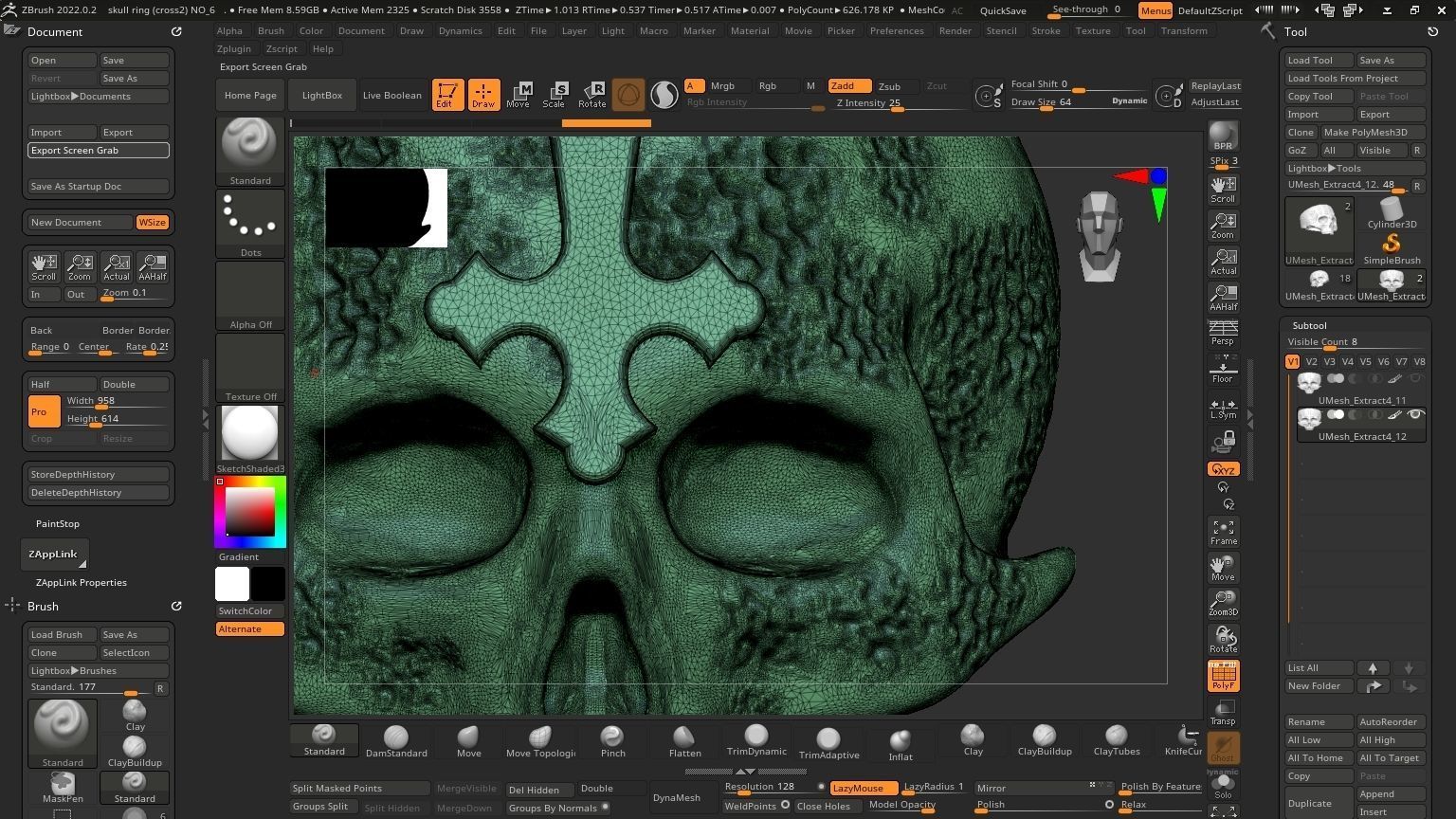Toggle Mrgb color material mode
The image size is (1456, 819).
tap(729, 86)
